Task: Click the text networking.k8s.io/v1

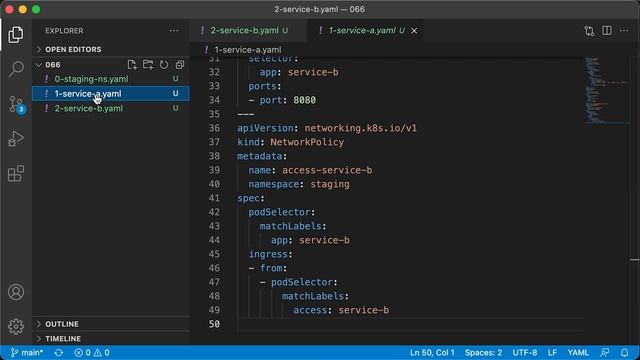Action: coord(360,128)
